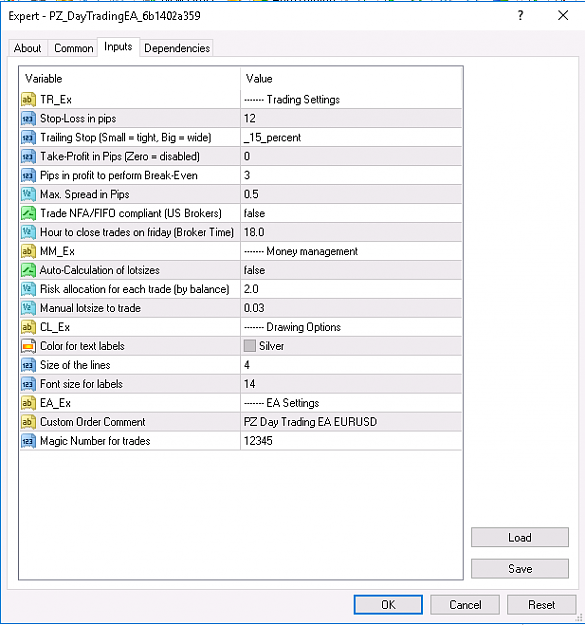Edit the Max. Spread value 0.5

351,194
